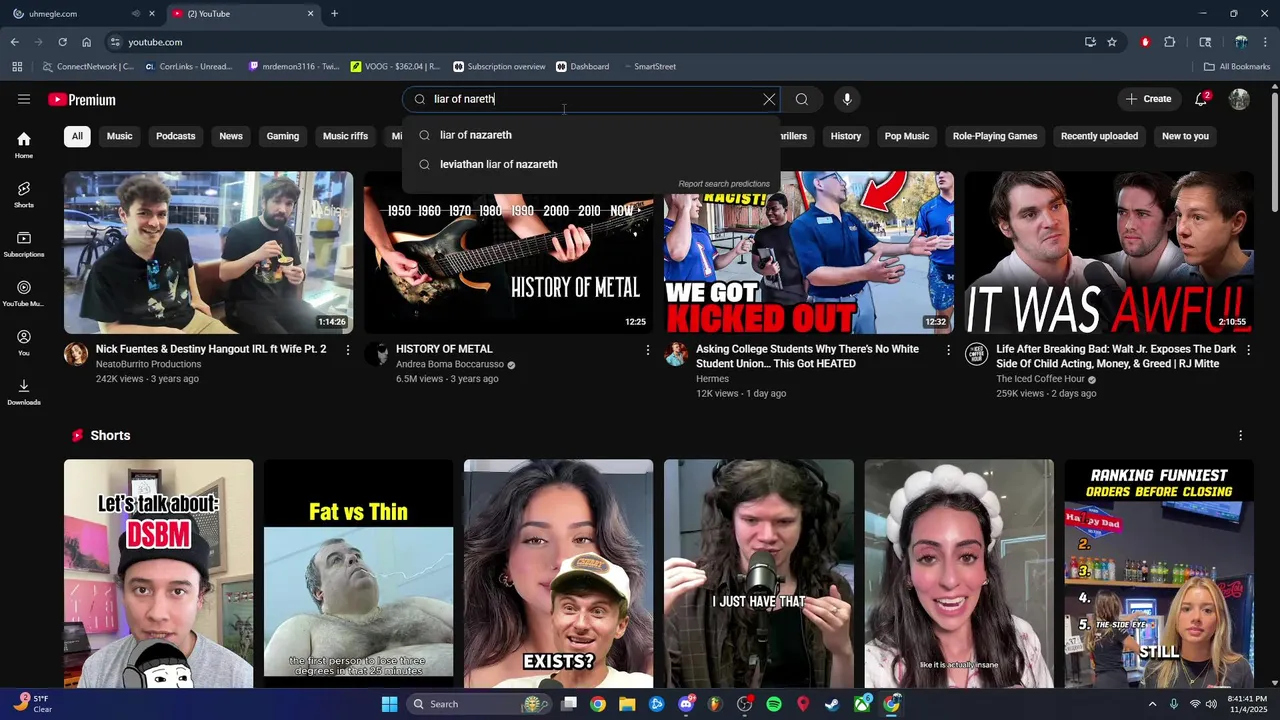Screen dimensions: 1280x720
Task: Open the You page in sidebar
Action: 24,343
